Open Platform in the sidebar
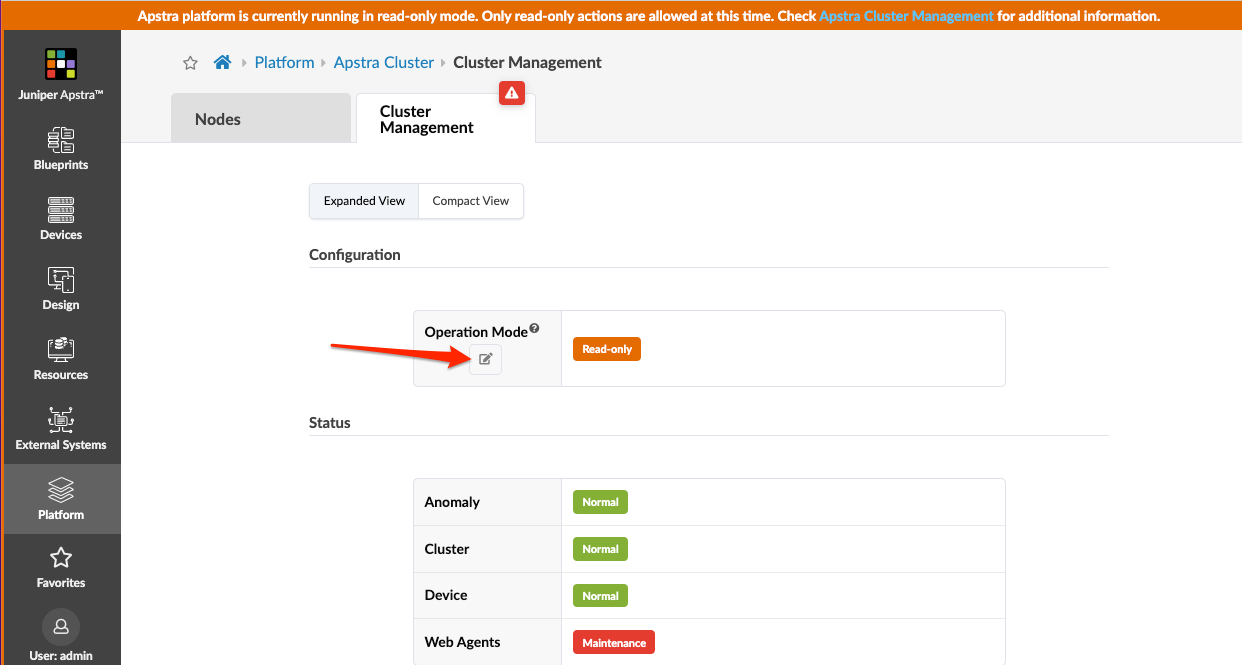This screenshot has width=1242, height=665. click(61, 498)
